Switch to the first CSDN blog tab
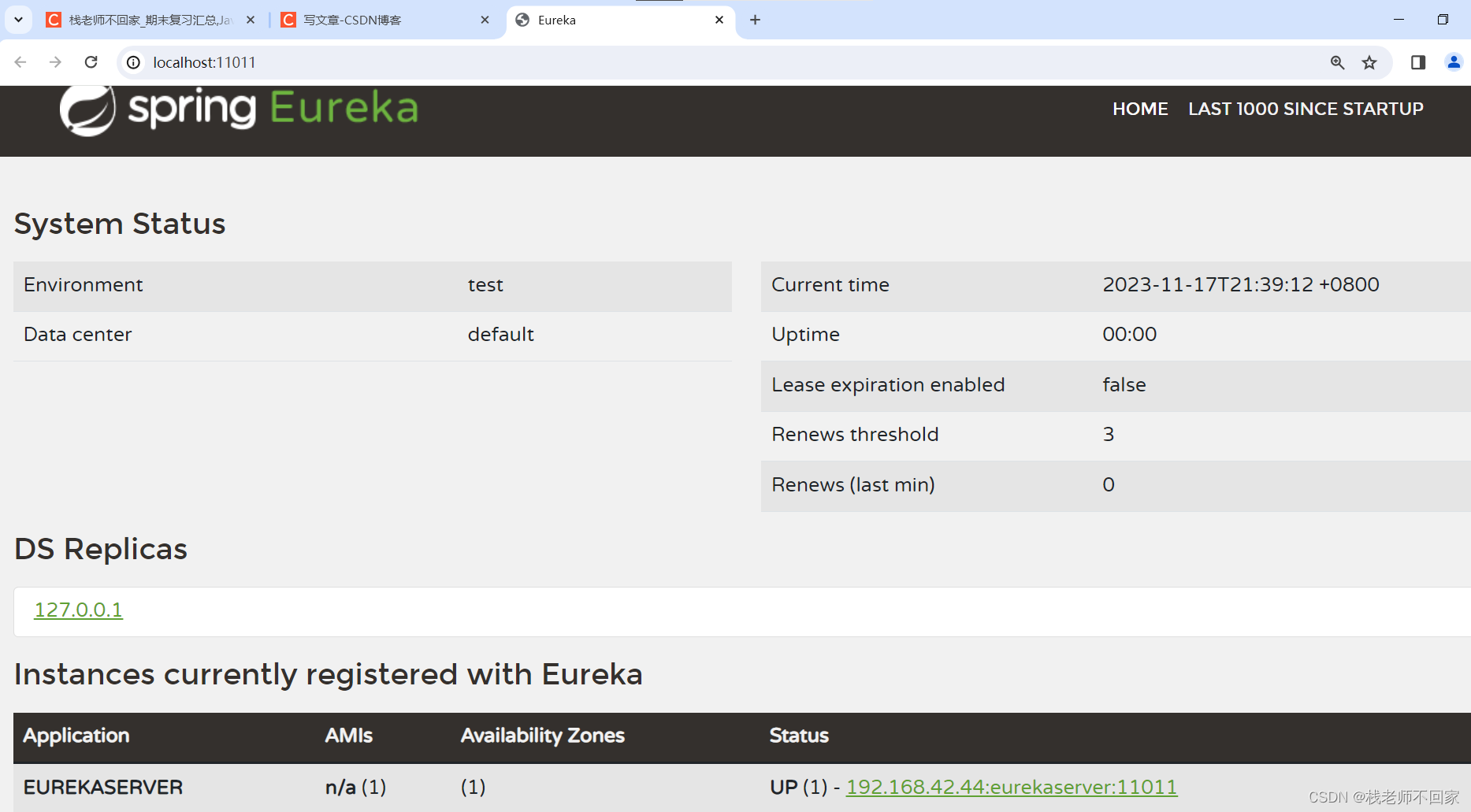This screenshot has width=1471, height=812. (150, 20)
